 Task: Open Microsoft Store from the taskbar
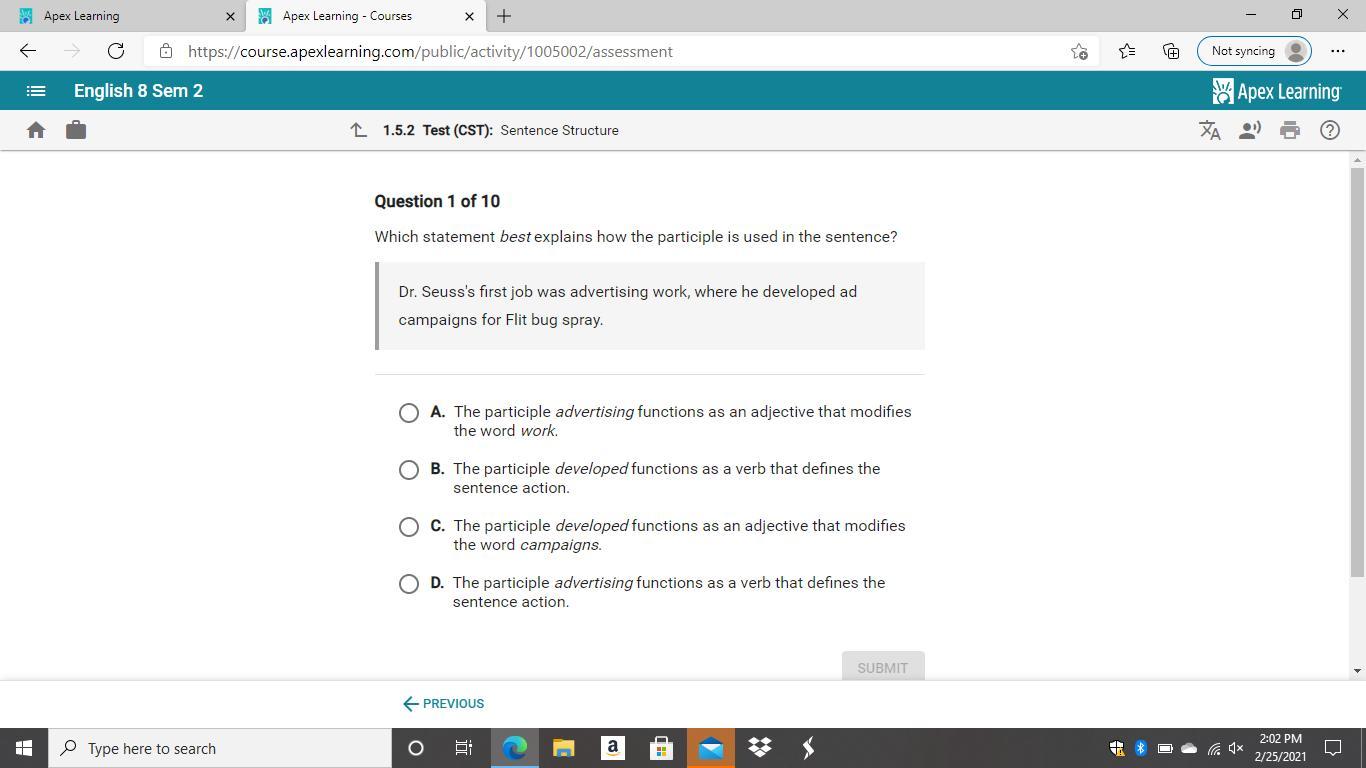tap(662, 748)
